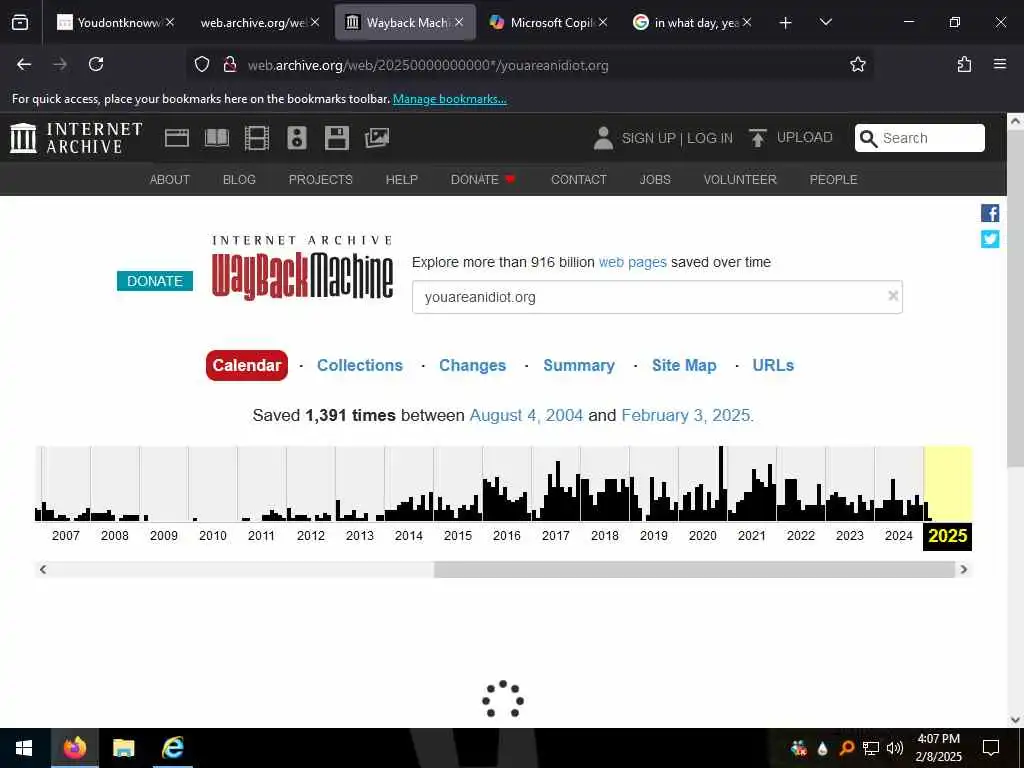This screenshot has height=768, width=1024.
Task: Click the Internet Archive logo
Action: click(x=76, y=138)
